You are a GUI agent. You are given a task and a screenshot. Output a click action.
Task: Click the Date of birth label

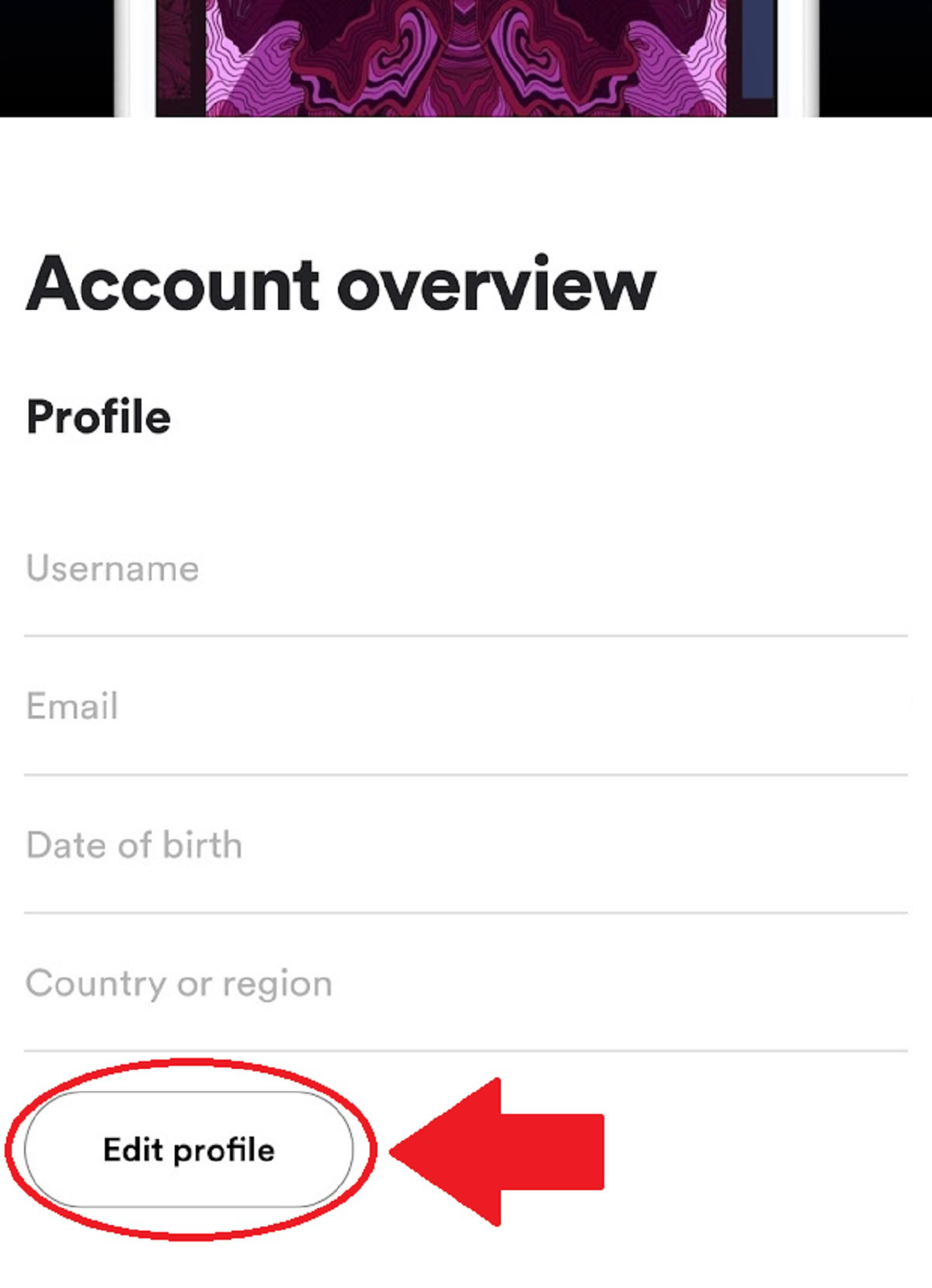tap(134, 845)
